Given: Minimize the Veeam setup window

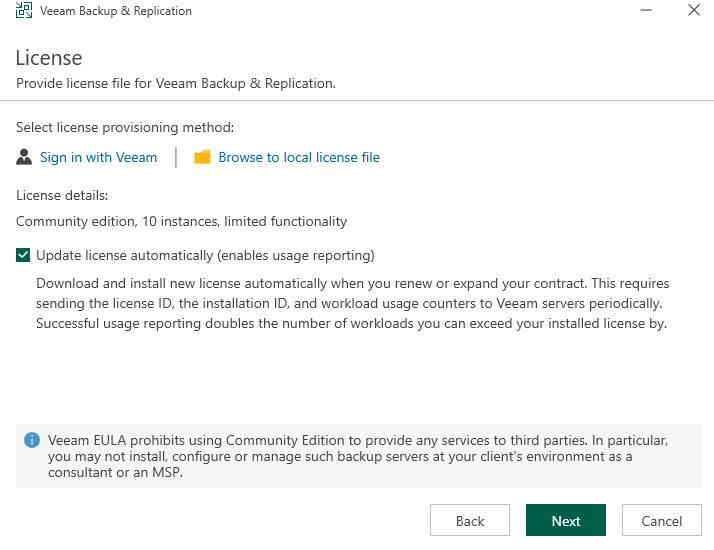Looking at the screenshot, I should [646, 10].
